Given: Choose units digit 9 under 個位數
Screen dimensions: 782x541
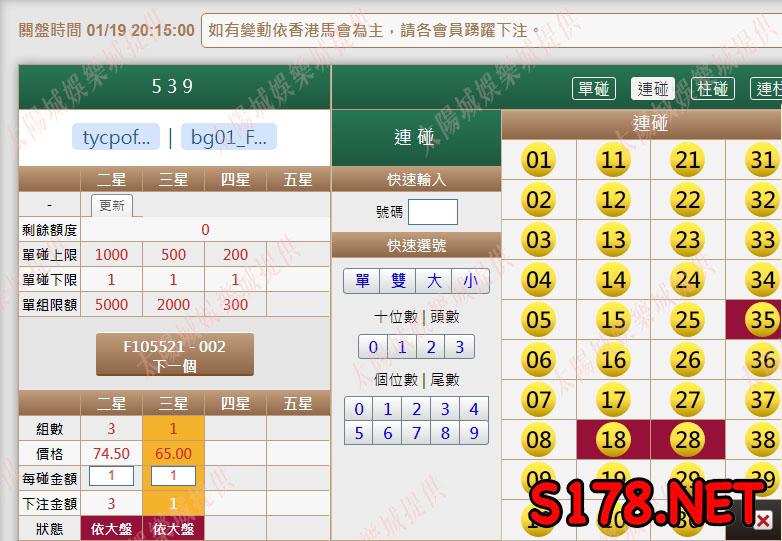Looking at the screenshot, I should click(x=474, y=432).
